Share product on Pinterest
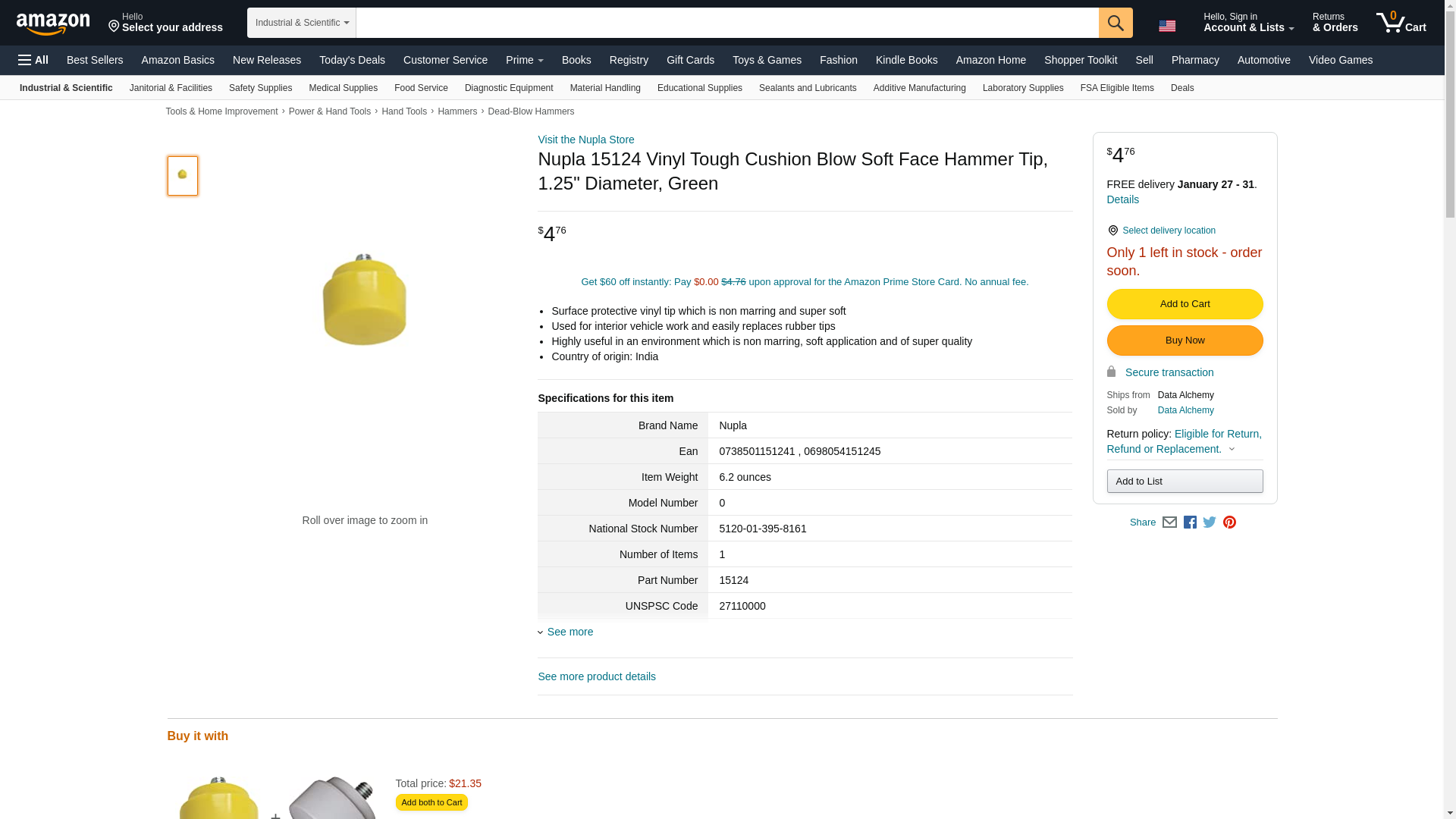1456x819 pixels. (1229, 522)
